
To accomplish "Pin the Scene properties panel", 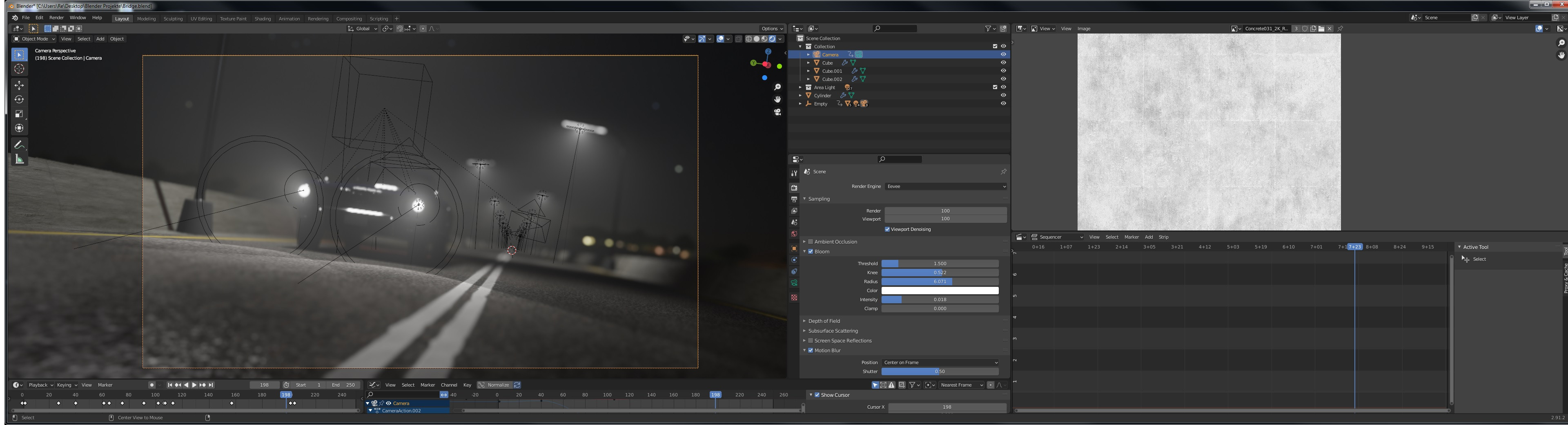I will tap(1003, 172).
